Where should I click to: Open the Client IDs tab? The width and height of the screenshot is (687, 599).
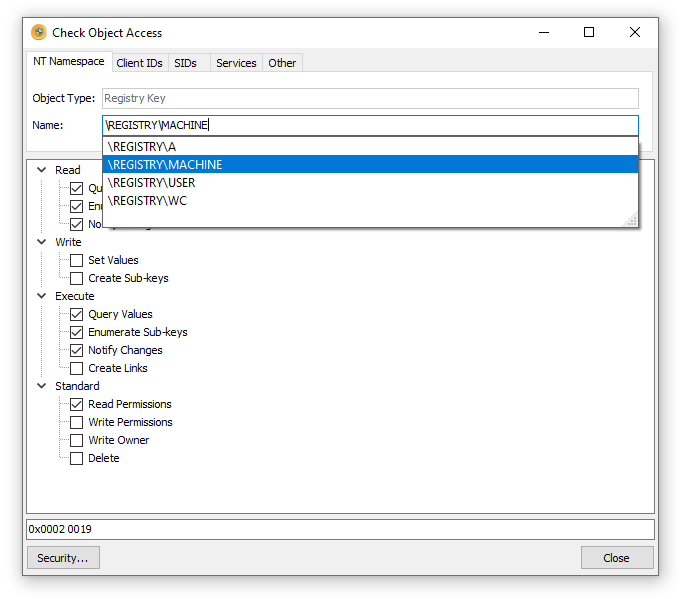point(139,63)
